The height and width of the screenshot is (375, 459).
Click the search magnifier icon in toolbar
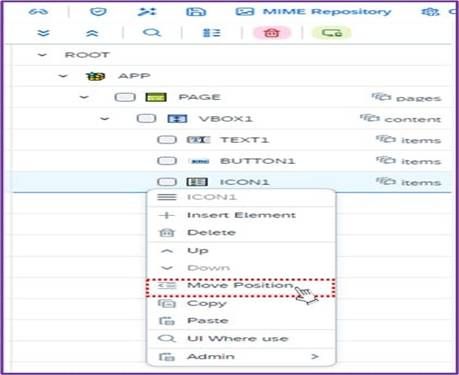click(152, 33)
